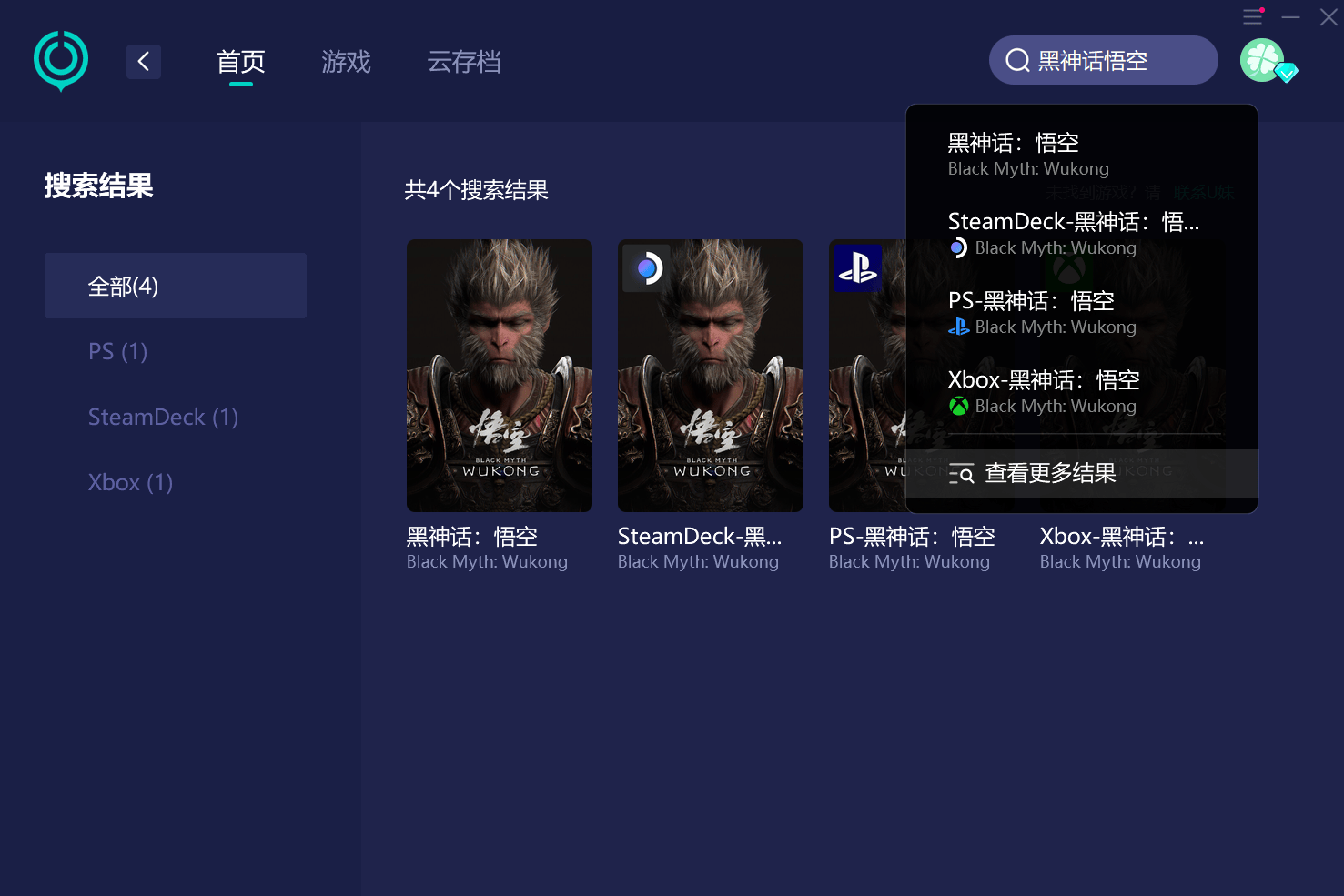Click the search magnifier icon
This screenshot has width=1344, height=896.
[1017, 61]
